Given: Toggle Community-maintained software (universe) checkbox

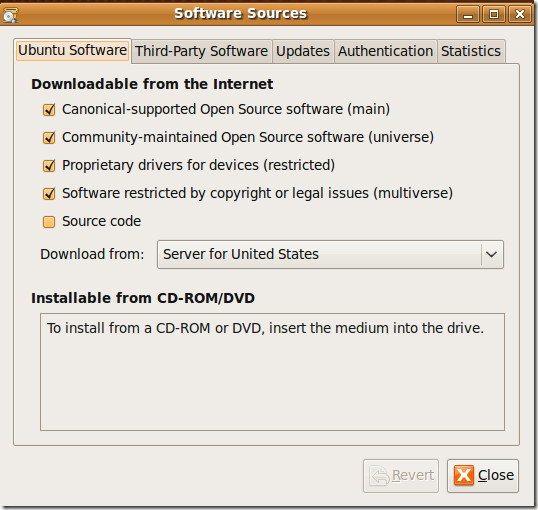Looking at the screenshot, I should click(x=49, y=138).
